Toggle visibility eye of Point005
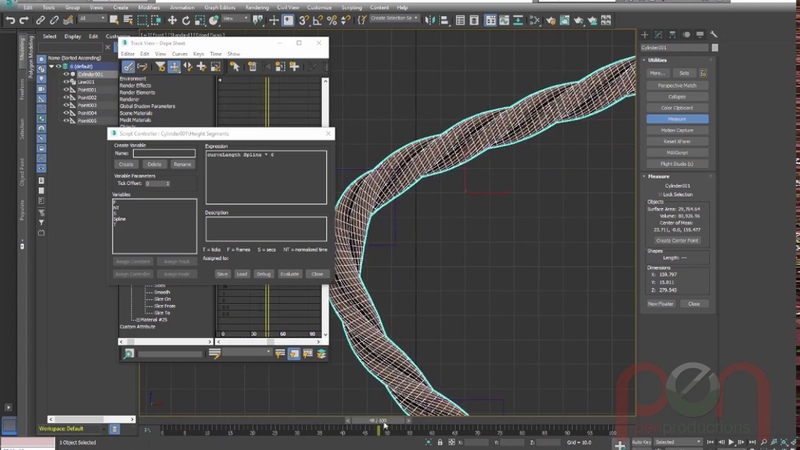This screenshot has height=450, width=800. 66,121
